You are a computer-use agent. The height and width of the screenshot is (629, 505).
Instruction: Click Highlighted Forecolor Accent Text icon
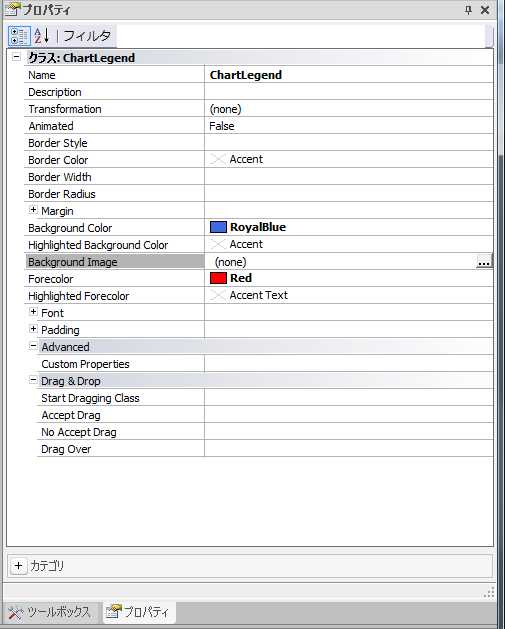click(x=218, y=295)
